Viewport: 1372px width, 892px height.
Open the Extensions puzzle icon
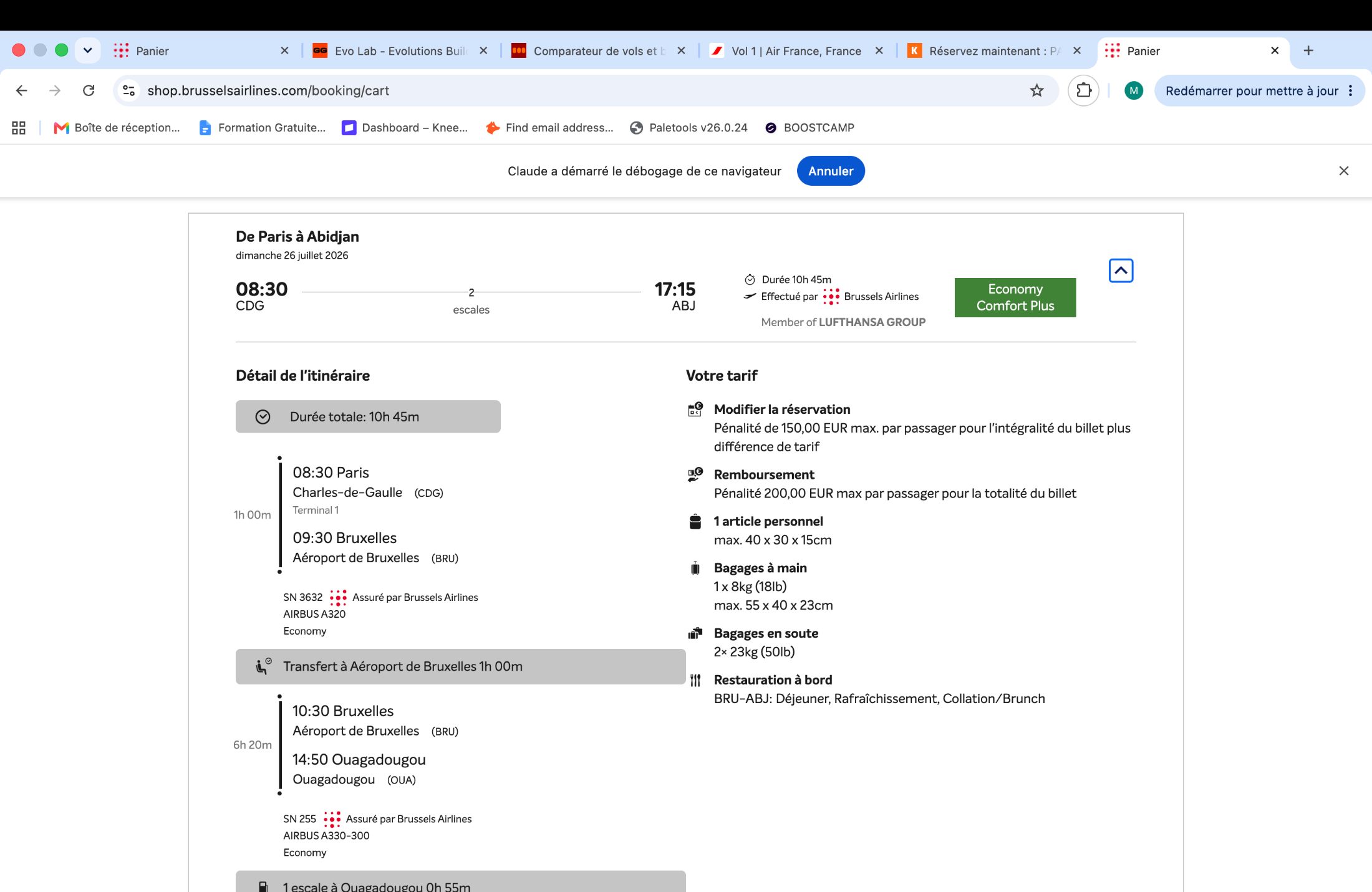point(1084,91)
